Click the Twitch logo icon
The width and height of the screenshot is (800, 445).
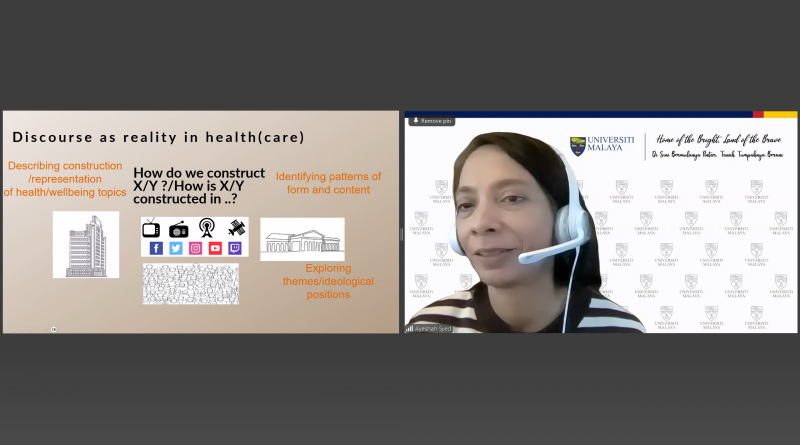point(235,249)
